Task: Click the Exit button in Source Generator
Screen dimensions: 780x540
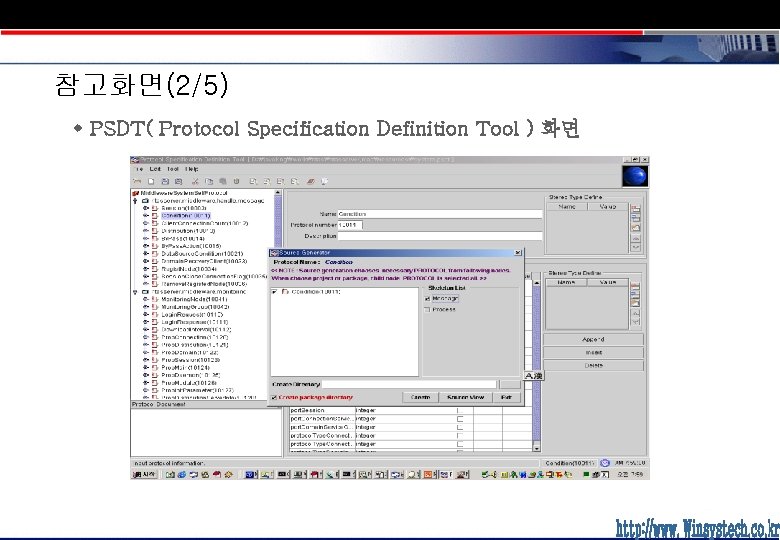Action: click(x=506, y=398)
